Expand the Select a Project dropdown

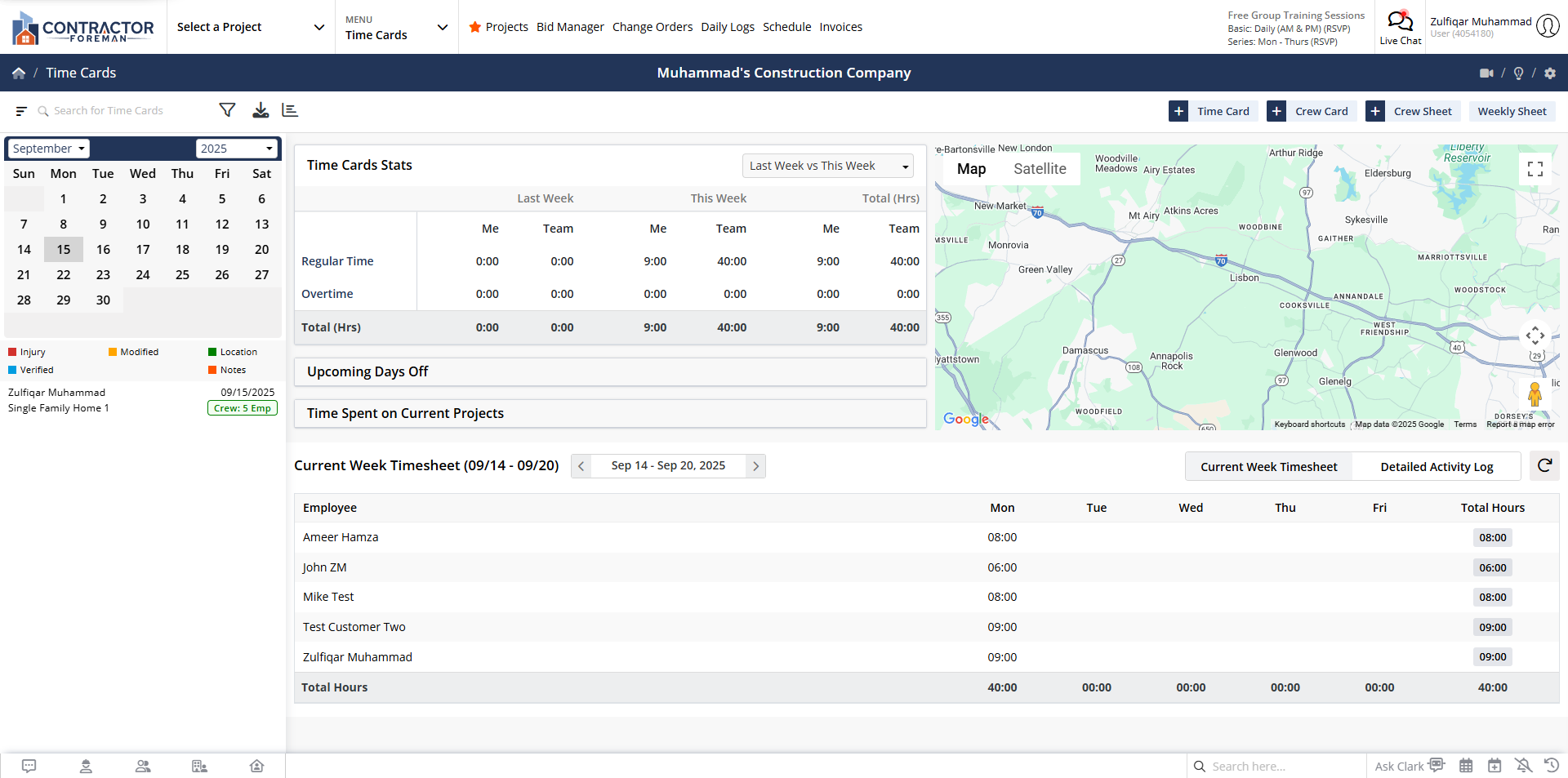(250, 27)
